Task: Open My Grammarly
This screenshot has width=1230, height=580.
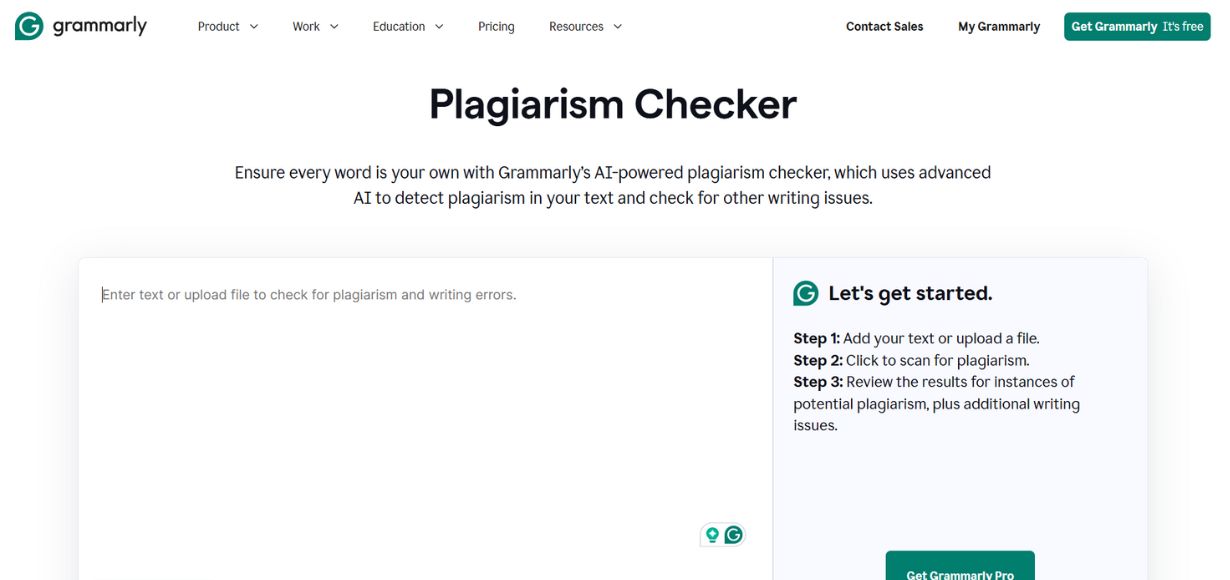Action: (x=998, y=26)
